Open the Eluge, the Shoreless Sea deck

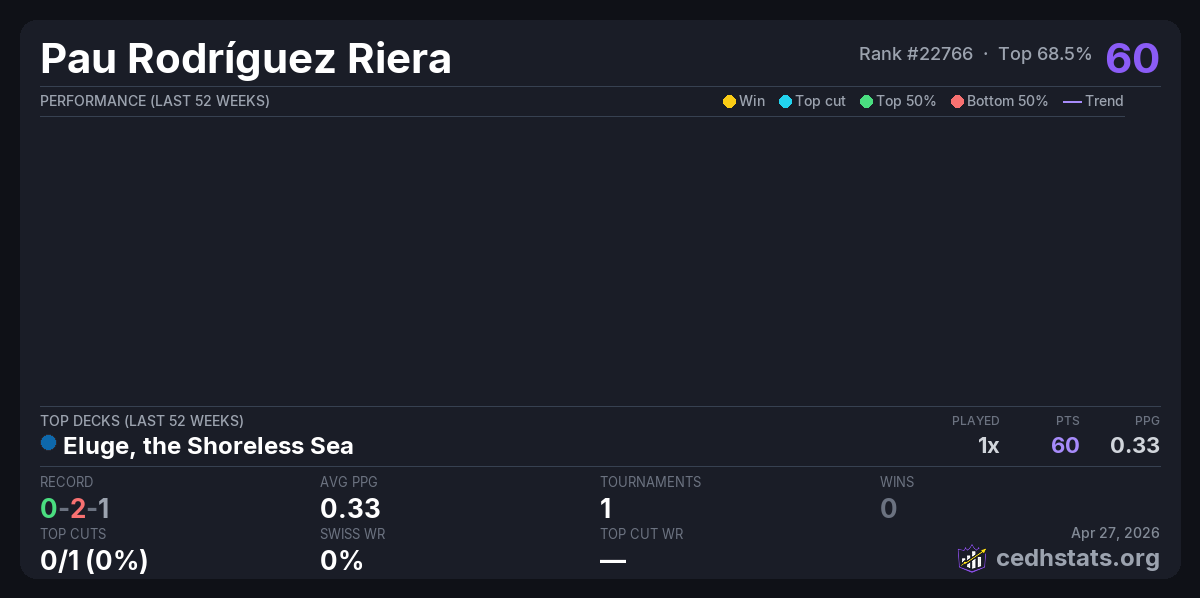208,445
